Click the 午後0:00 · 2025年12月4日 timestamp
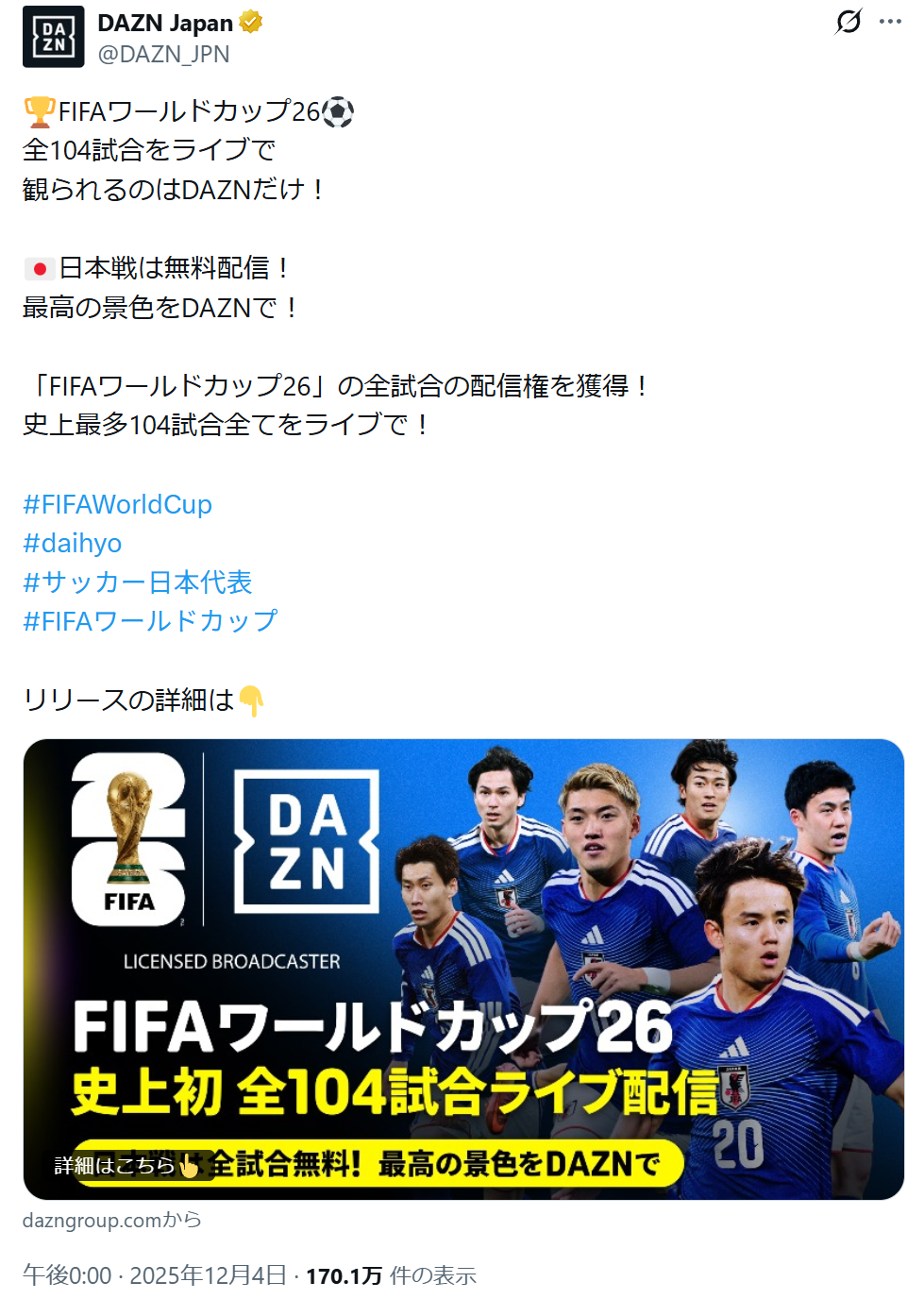The width and height of the screenshot is (924, 1299). [x=154, y=1275]
